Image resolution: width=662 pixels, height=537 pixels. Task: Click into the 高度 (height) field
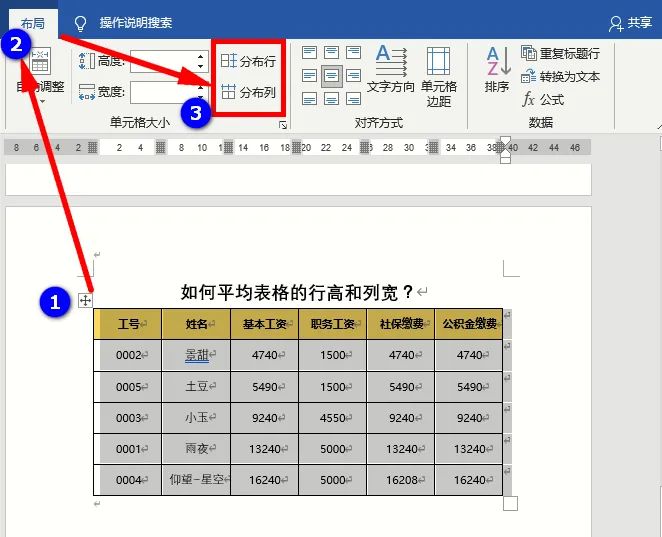(162, 61)
